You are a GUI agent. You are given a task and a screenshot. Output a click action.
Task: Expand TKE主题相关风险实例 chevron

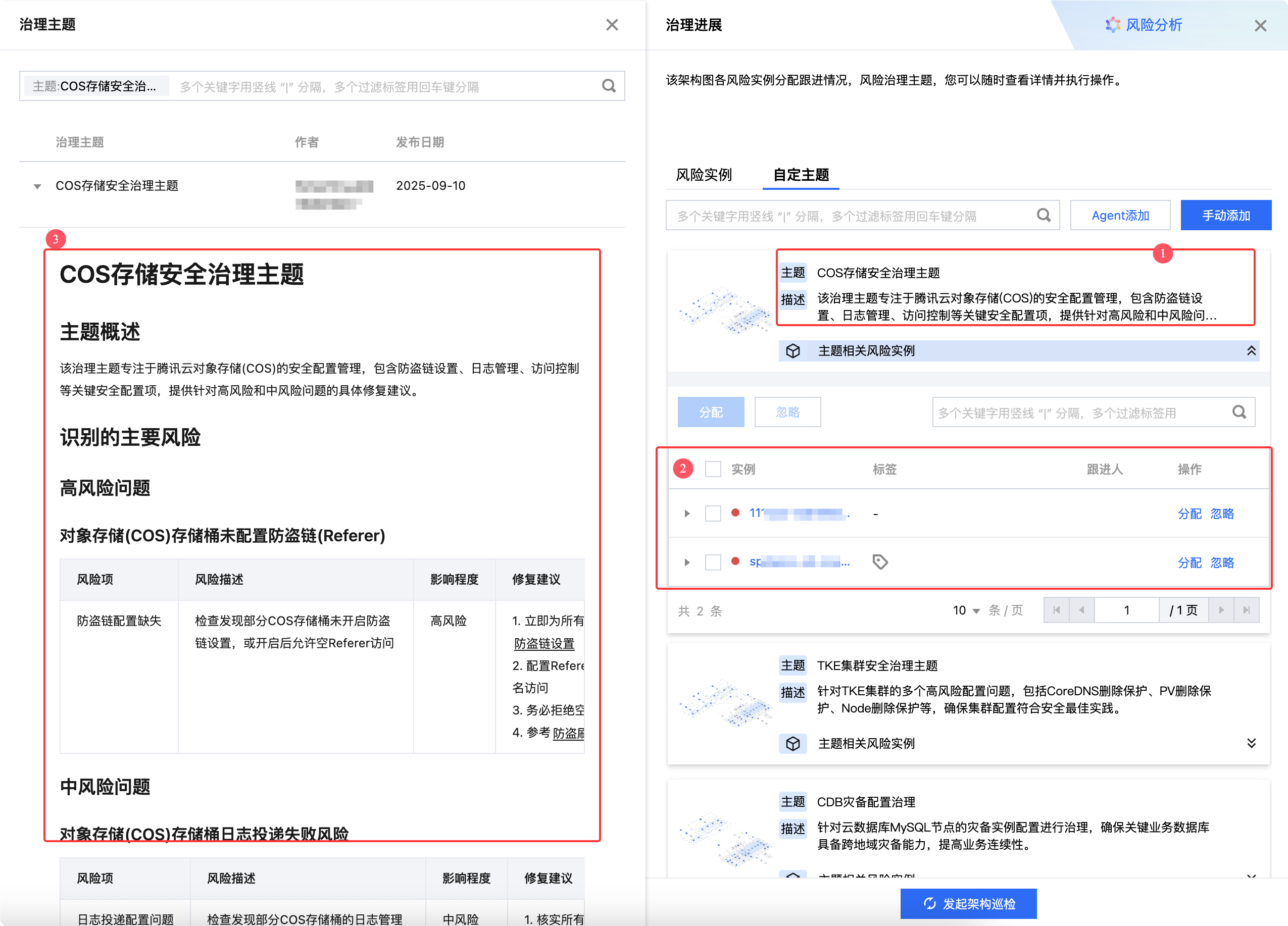(x=1251, y=743)
